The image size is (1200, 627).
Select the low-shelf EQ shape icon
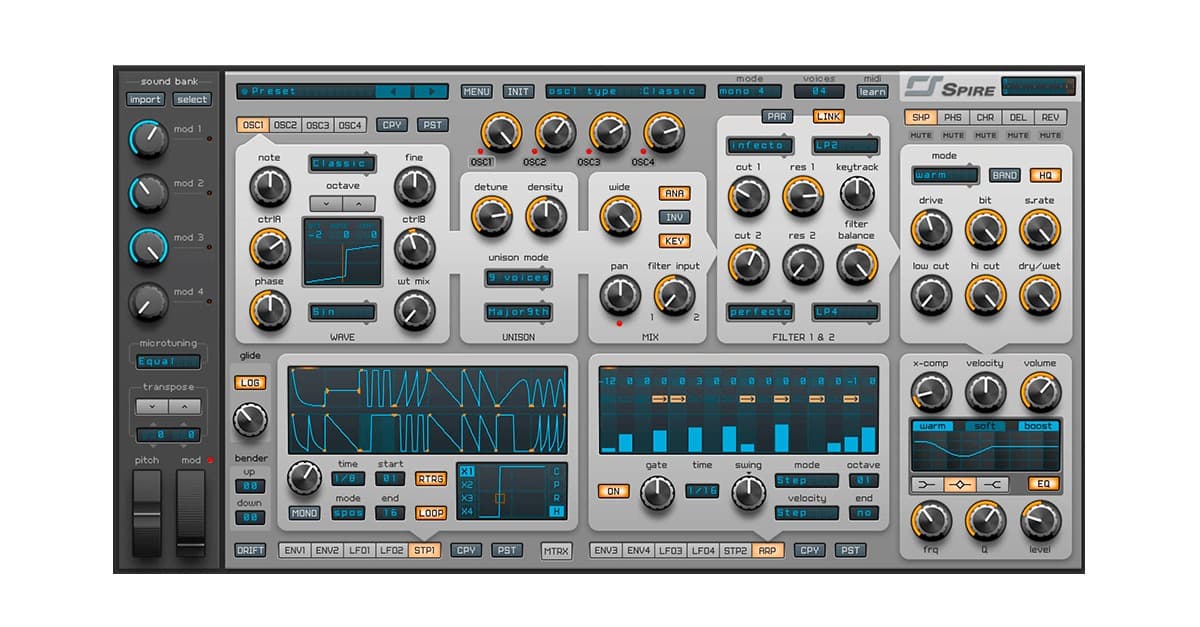click(927, 483)
